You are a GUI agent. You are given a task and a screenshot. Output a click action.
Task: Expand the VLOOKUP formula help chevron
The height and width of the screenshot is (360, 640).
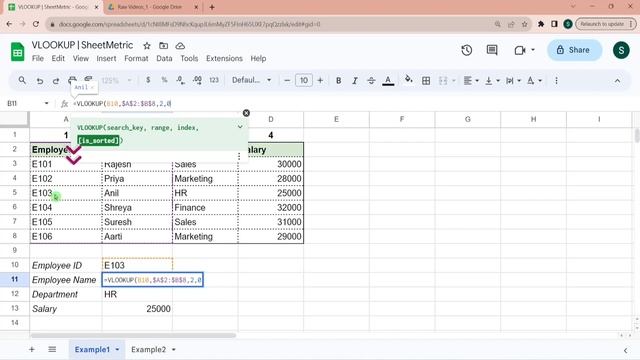240,127
